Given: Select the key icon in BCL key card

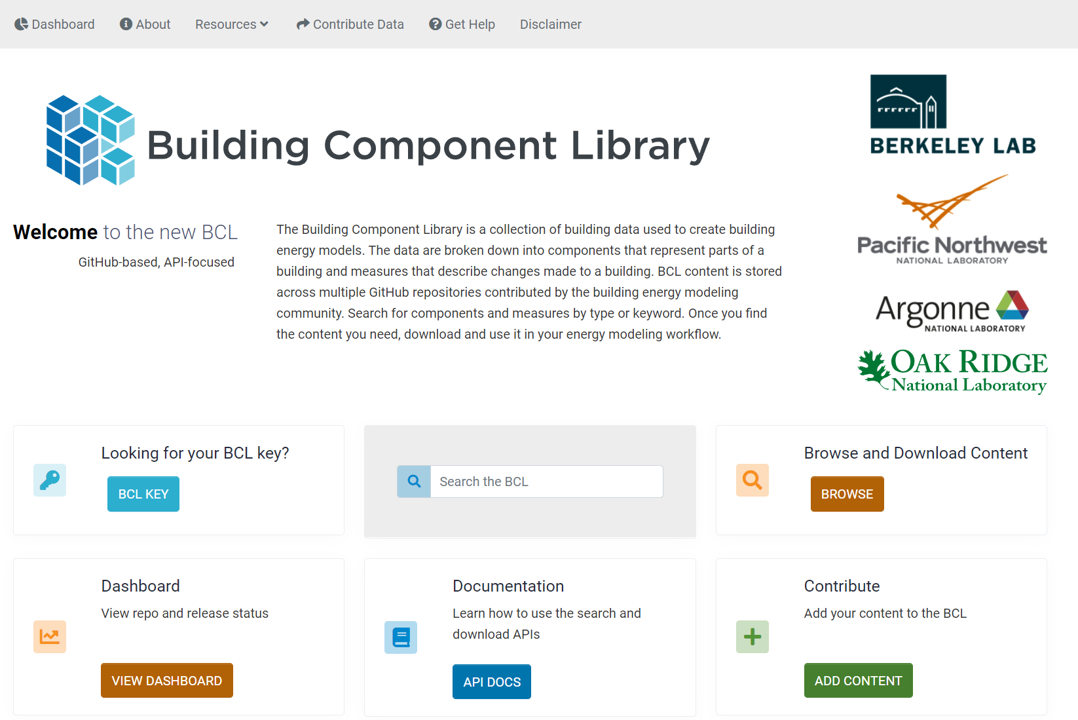Looking at the screenshot, I should [49, 481].
